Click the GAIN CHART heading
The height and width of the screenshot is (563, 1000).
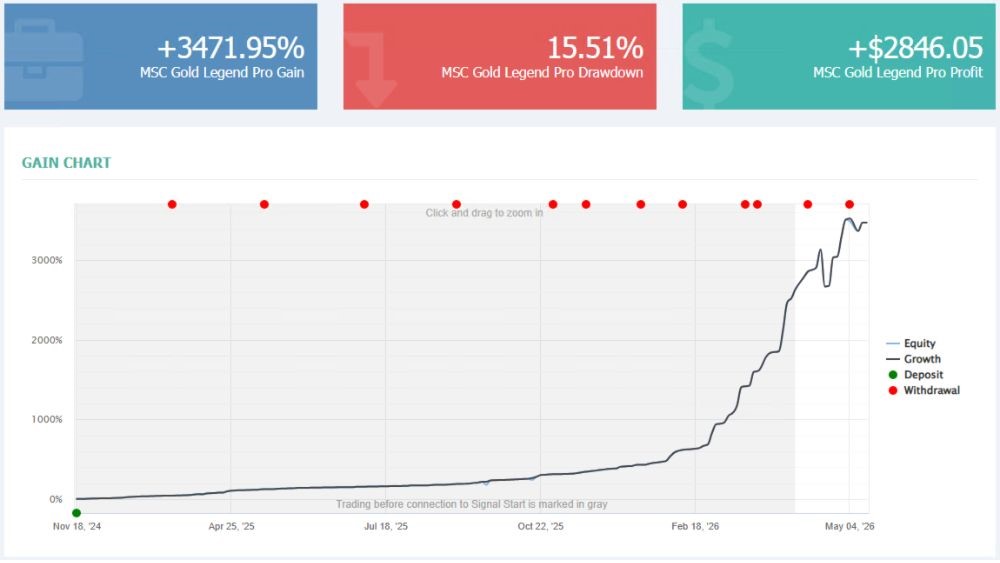tap(66, 163)
